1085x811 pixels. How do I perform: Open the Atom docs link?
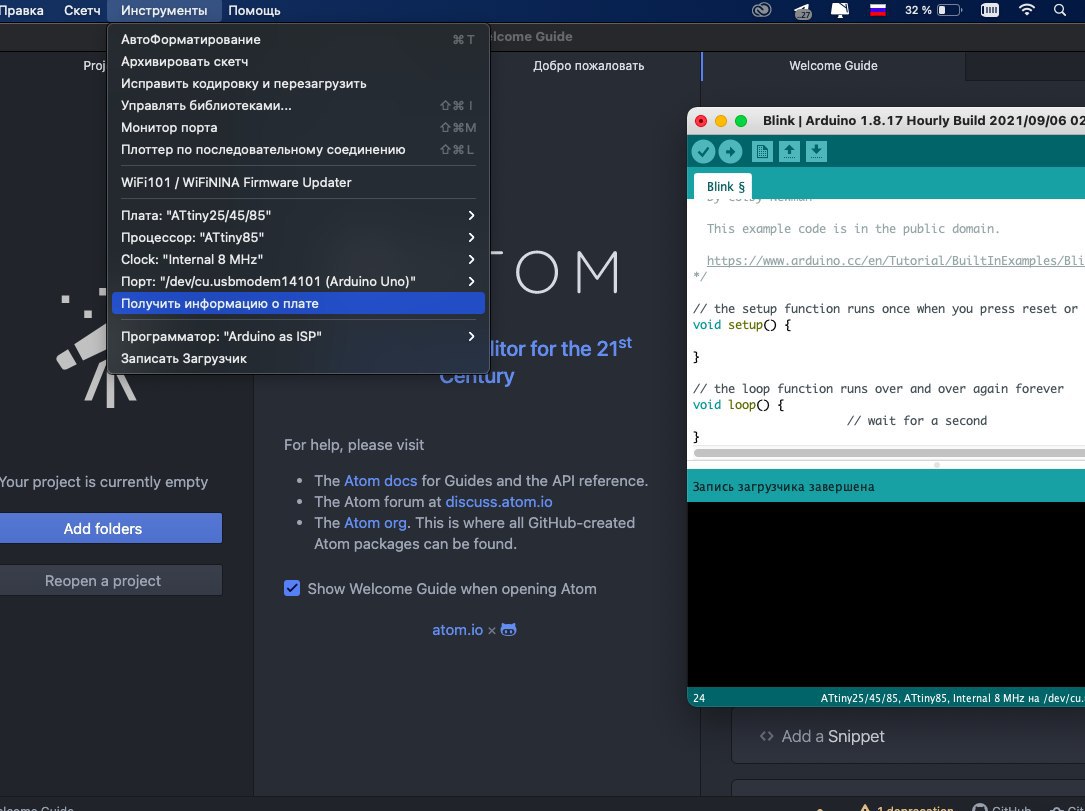pyautogui.click(x=381, y=481)
